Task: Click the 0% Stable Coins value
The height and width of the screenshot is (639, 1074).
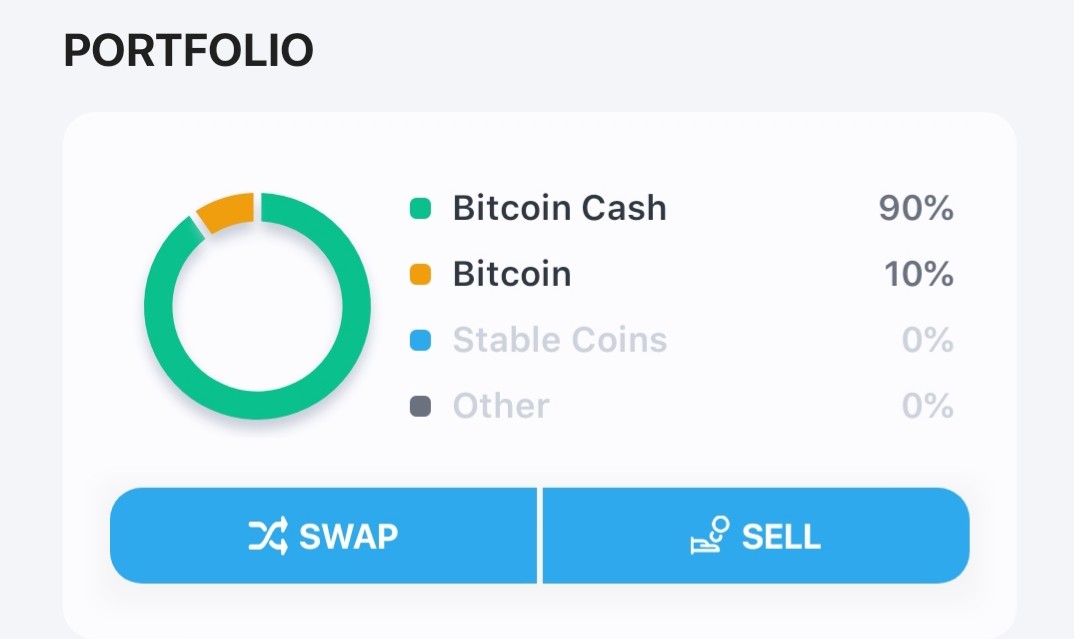Action: pyautogui.click(x=927, y=340)
